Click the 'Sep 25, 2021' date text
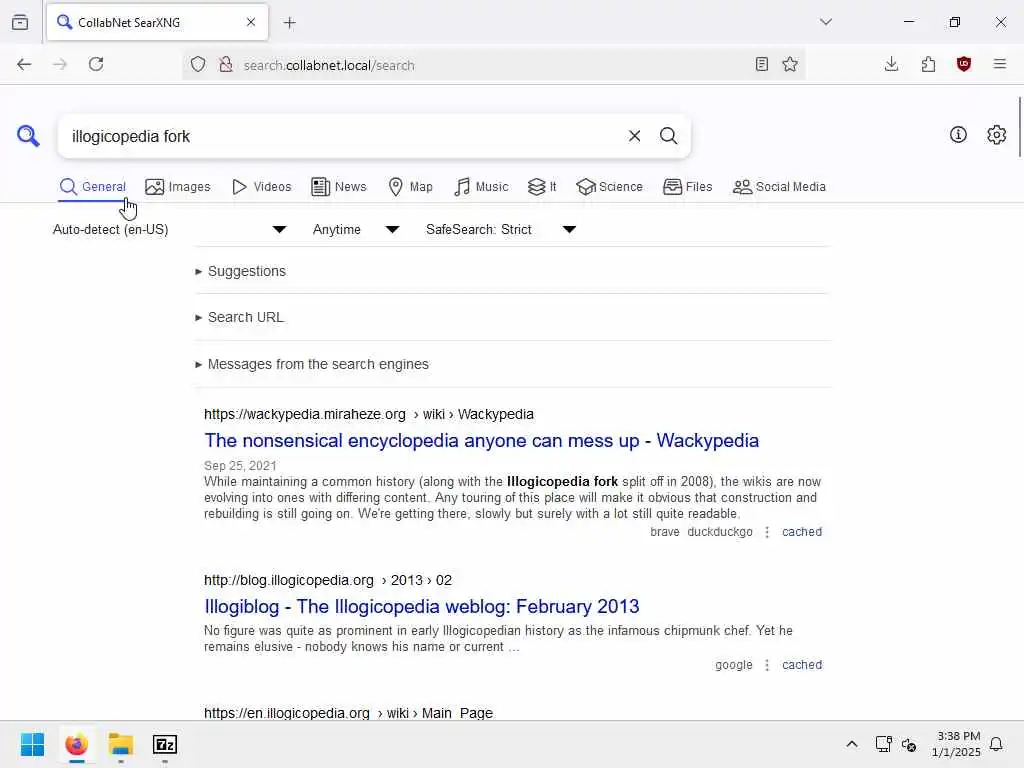Image resolution: width=1024 pixels, height=768 pixels. (x=240, y=466)
